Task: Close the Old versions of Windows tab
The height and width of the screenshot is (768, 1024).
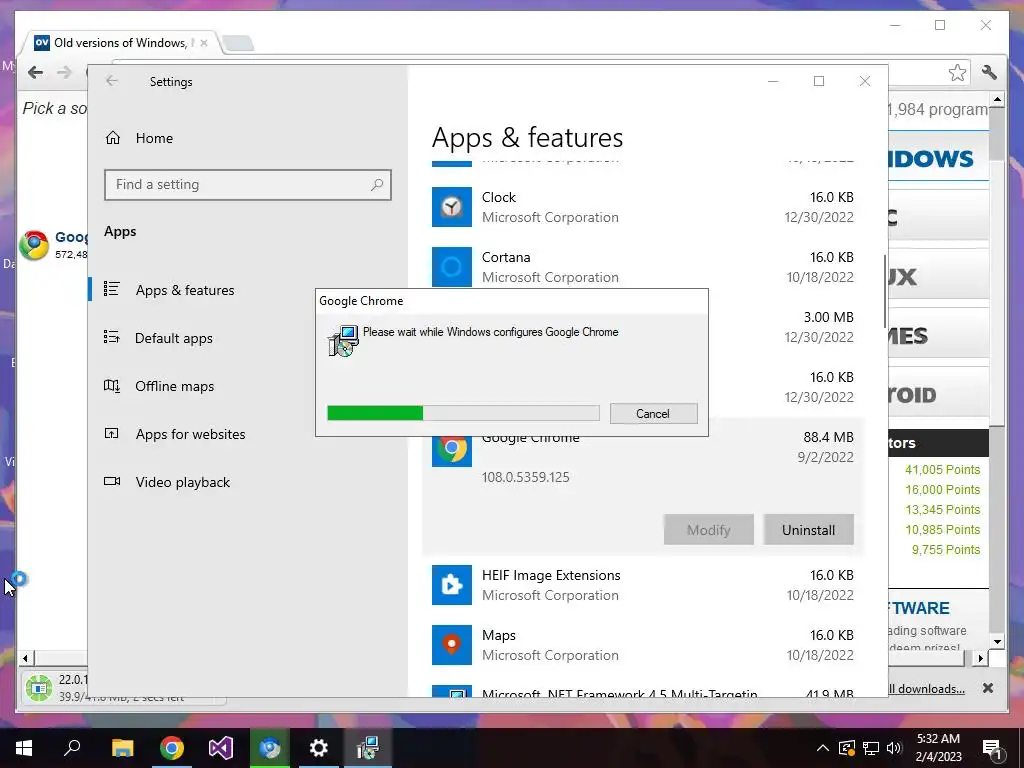Action: click(x=204, y=43)
